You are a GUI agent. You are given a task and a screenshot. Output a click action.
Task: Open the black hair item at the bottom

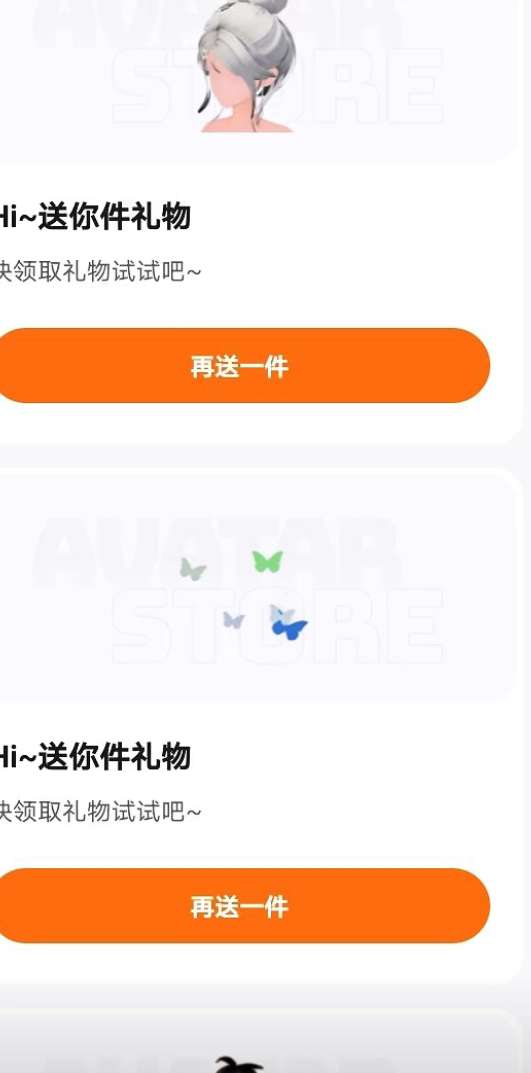pyautogui.click(x=238, y=1065)
